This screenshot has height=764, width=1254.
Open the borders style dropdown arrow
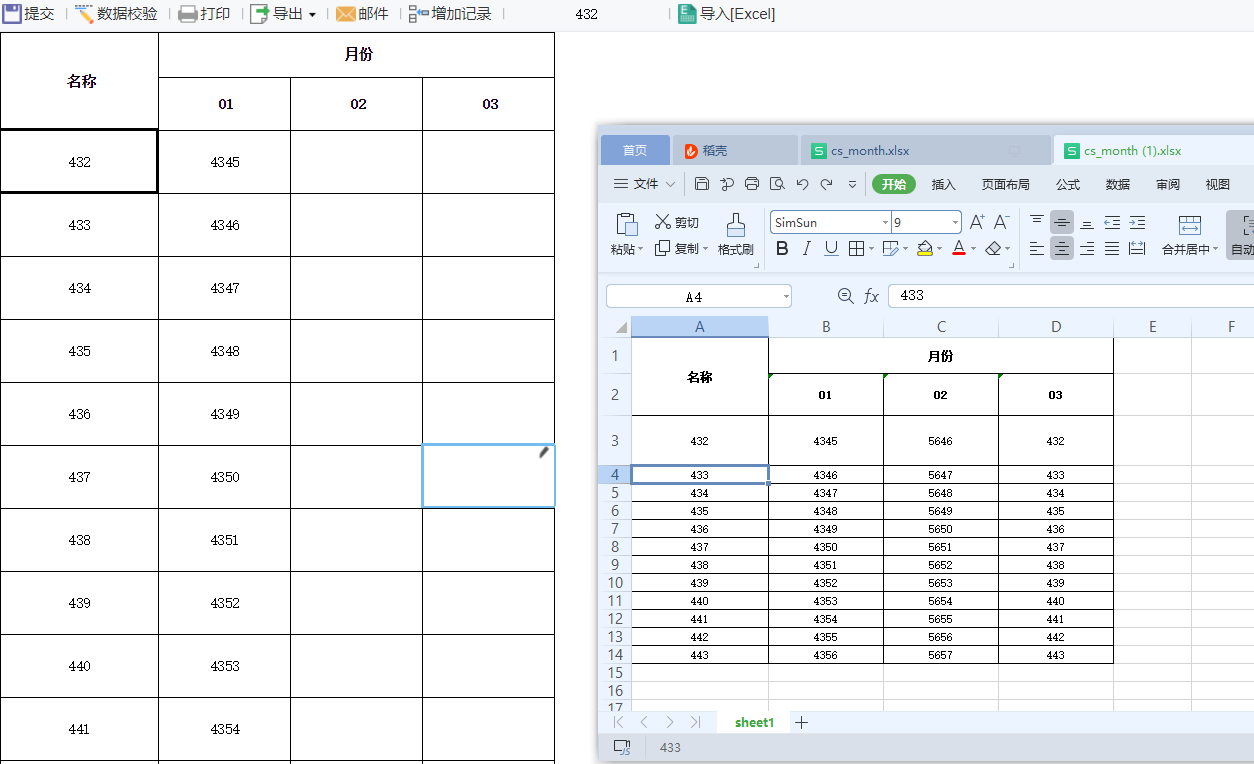pos(871,249)
